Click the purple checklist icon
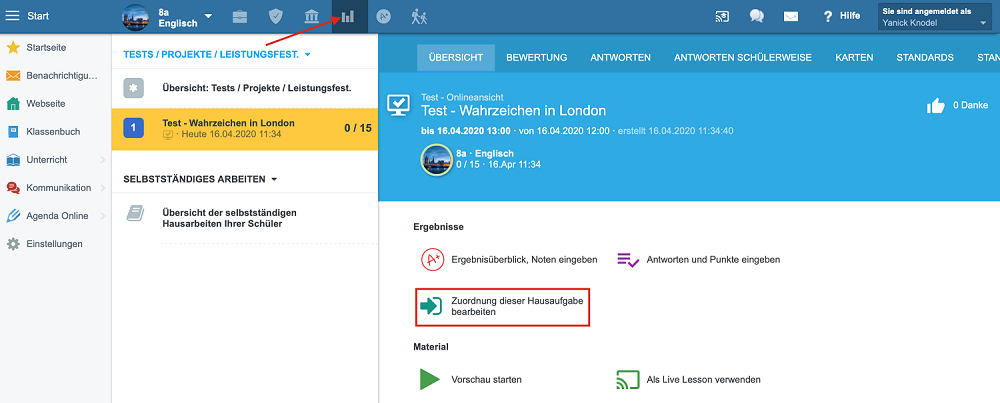 point(628,260)
